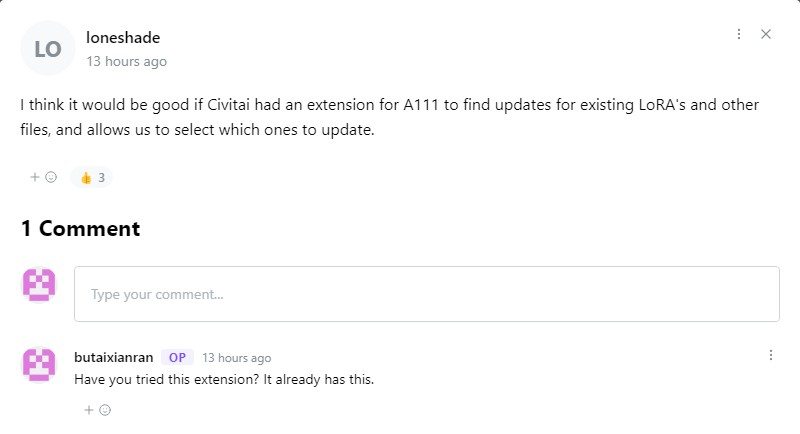800x434 pixels.
Task: Toggle the thumbs-up reaction with count 3
Action: [x=92, y=177]
